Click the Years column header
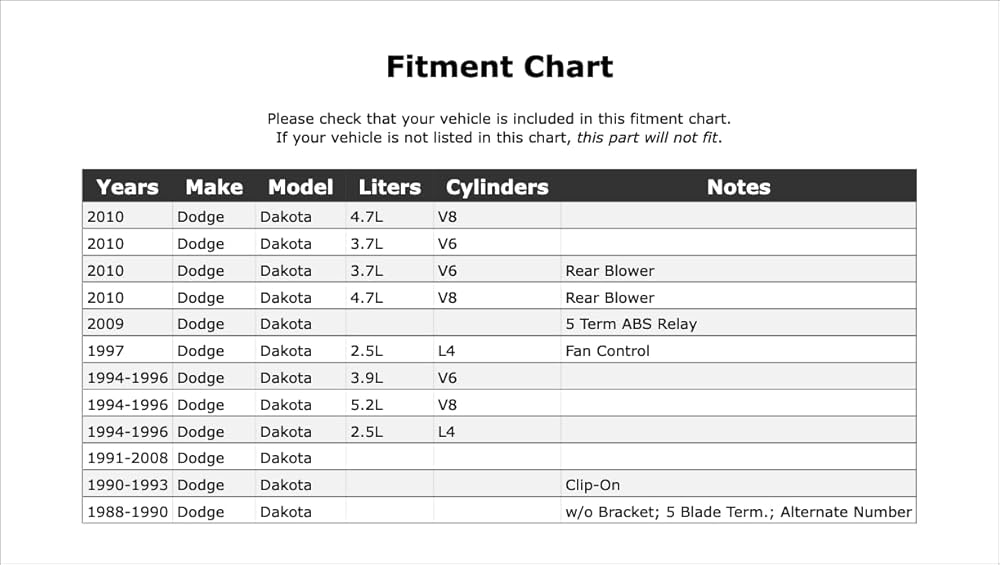Image resolution: width=1000 pixels, height=565 pixels. pyautogui.click(x=127, y=187)
